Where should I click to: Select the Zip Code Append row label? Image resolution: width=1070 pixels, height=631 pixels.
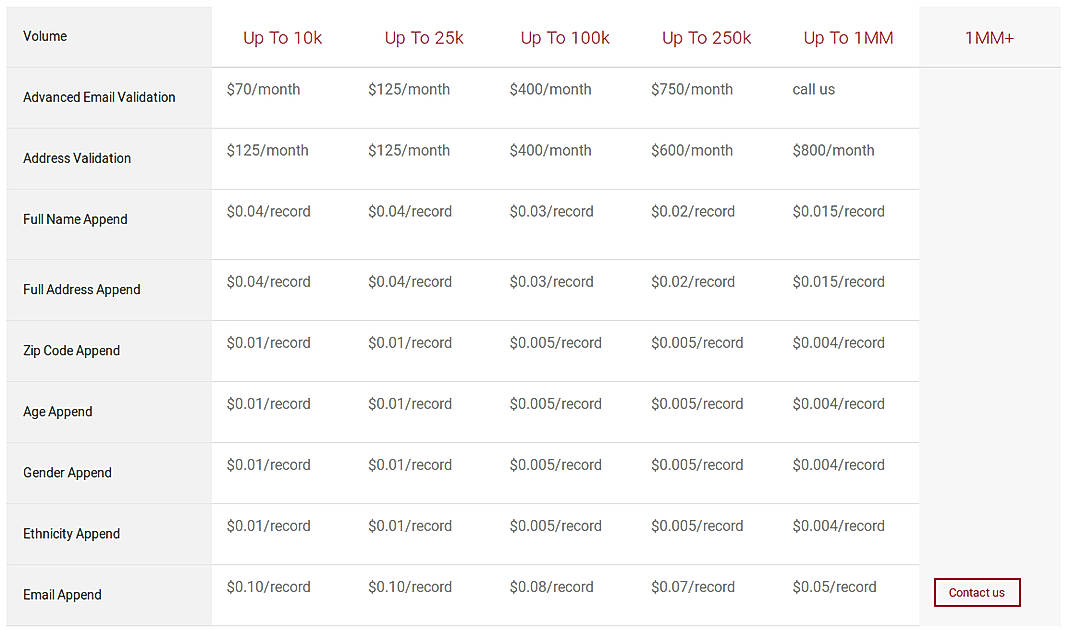[71, 350]
